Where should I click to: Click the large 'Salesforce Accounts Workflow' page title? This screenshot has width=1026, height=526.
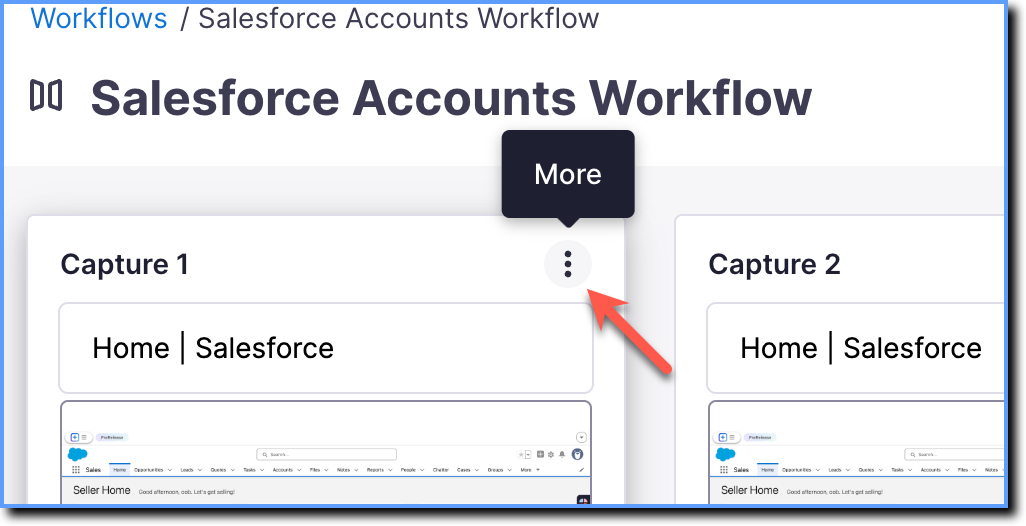(x=451, y=97)
